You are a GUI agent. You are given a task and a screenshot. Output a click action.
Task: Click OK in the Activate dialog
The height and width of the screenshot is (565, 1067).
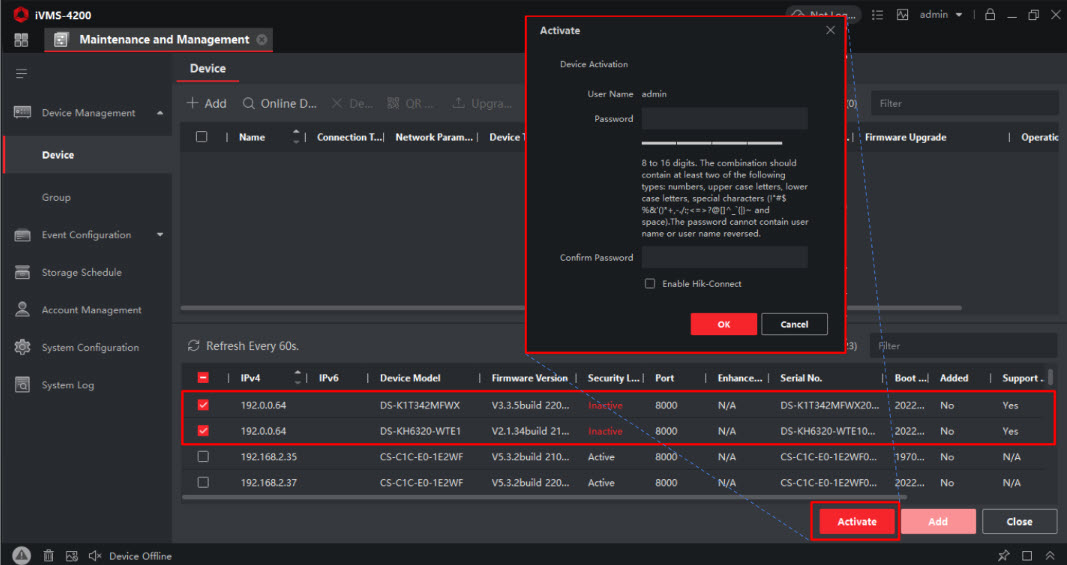tap(723, 324)
